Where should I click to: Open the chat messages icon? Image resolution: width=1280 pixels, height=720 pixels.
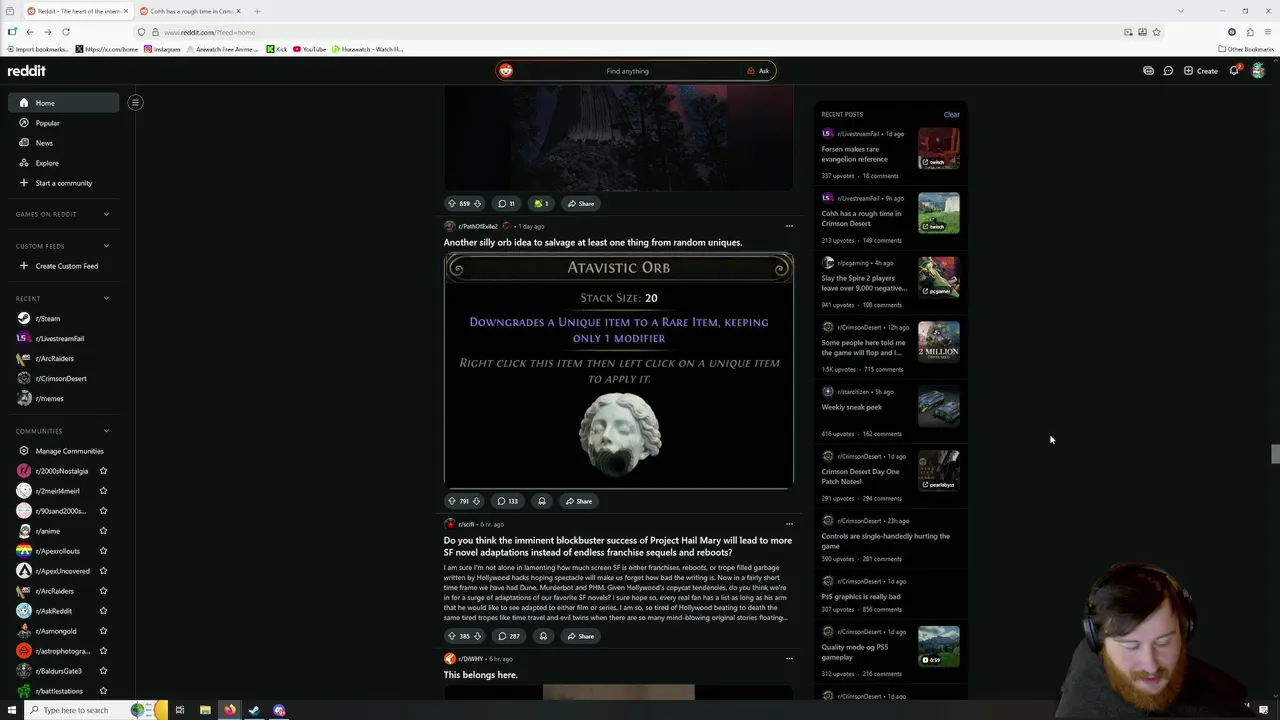pyautogui.click(x=1168, y=71)
